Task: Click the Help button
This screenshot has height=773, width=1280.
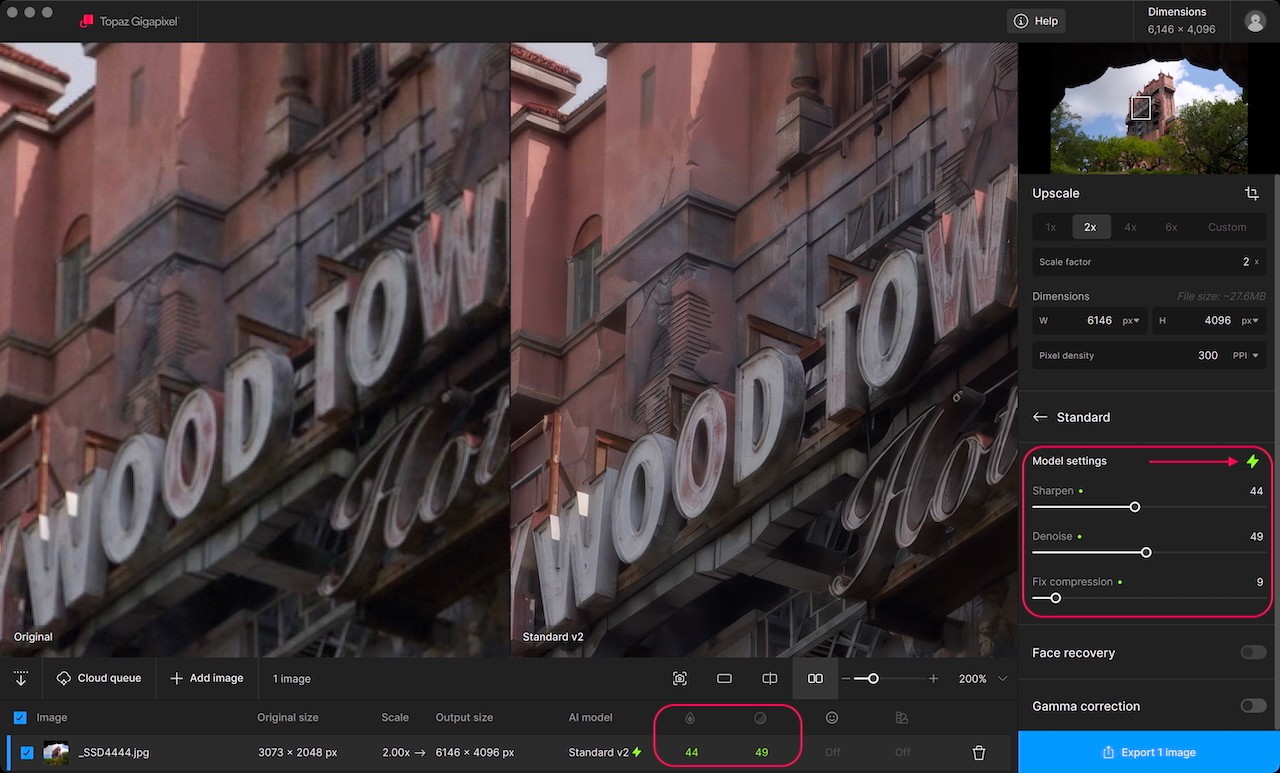Action: pyautogui.click(x=1036, y=21)
